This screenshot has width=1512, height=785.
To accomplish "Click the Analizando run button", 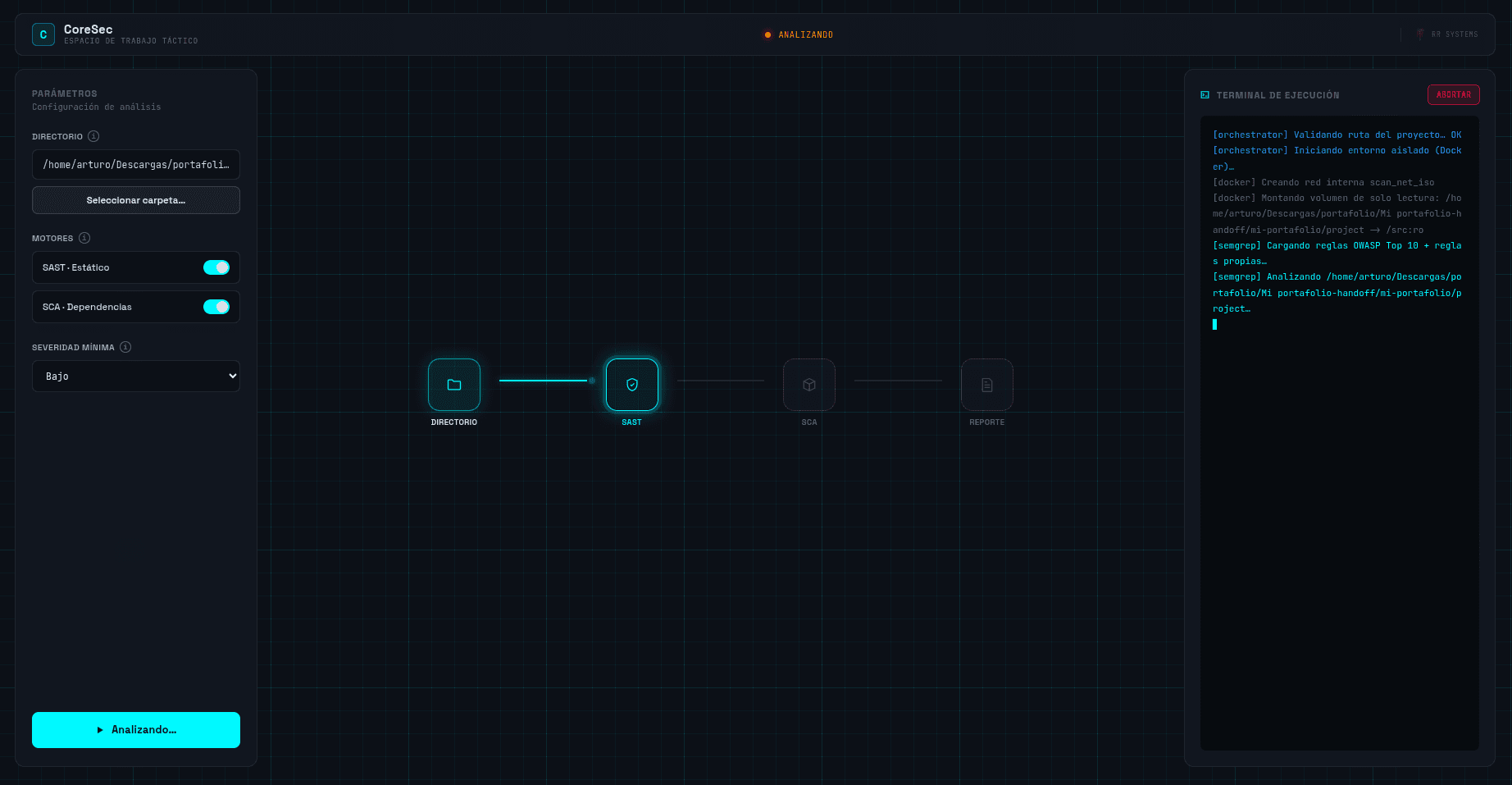I will tap(136, 730).
